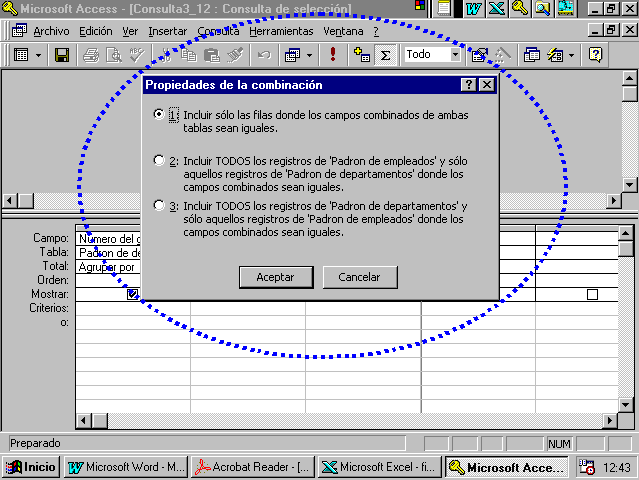Open the 'Todo' top values dropdown
Screen dimensions: 639x480
(454, 55)
